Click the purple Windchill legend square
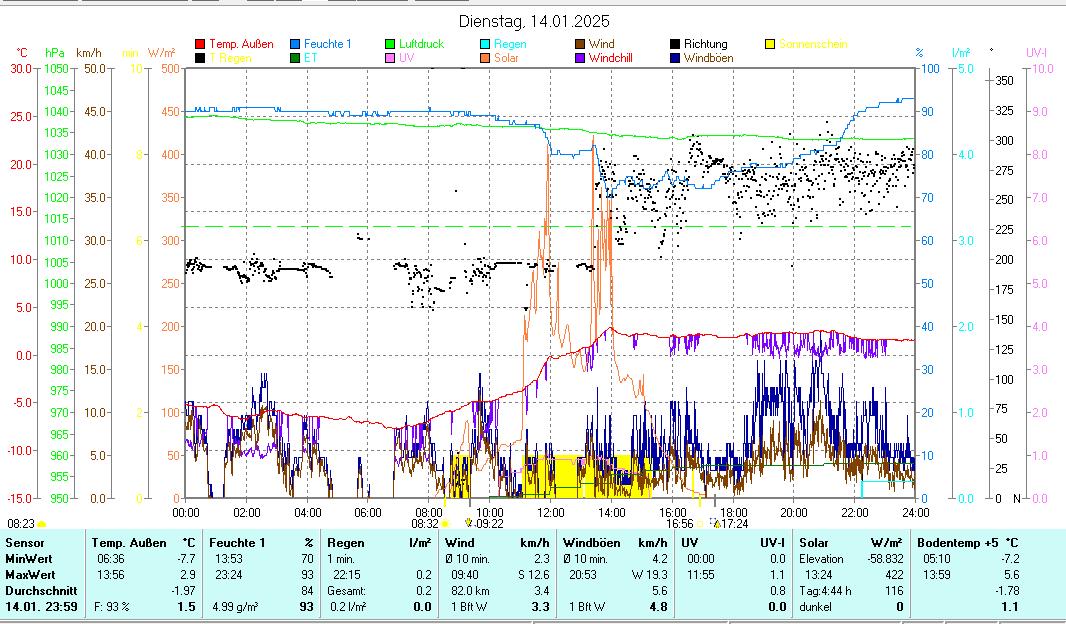The width and height of the screenshot is (1066, 624). [580, 58]
